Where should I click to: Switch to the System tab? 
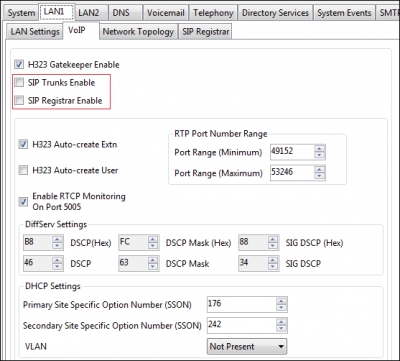(21, 13)
